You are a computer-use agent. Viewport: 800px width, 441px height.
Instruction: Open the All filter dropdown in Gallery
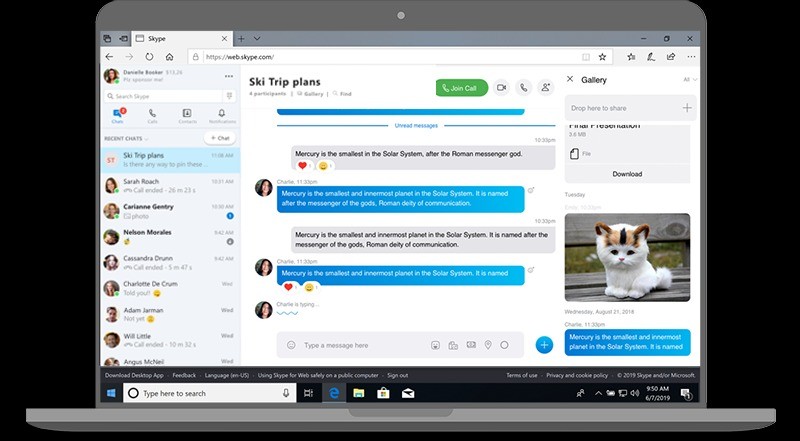690,80
